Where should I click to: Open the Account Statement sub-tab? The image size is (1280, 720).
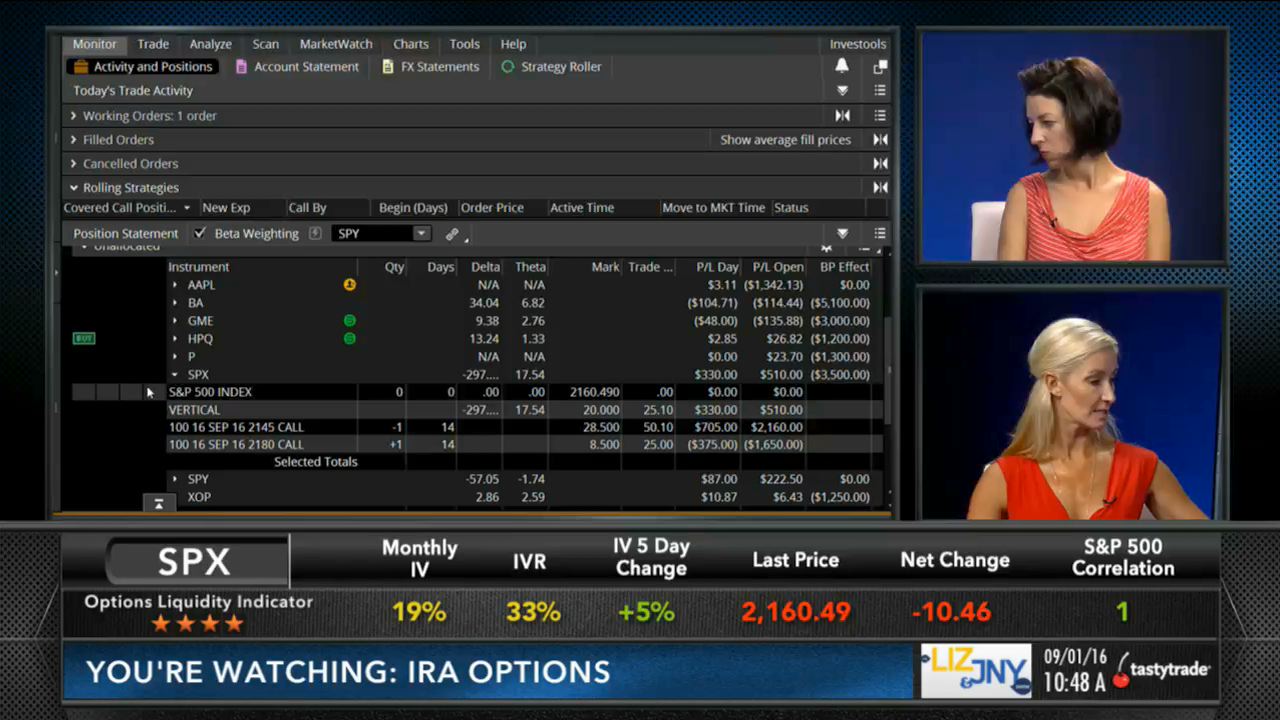(297, 67)
